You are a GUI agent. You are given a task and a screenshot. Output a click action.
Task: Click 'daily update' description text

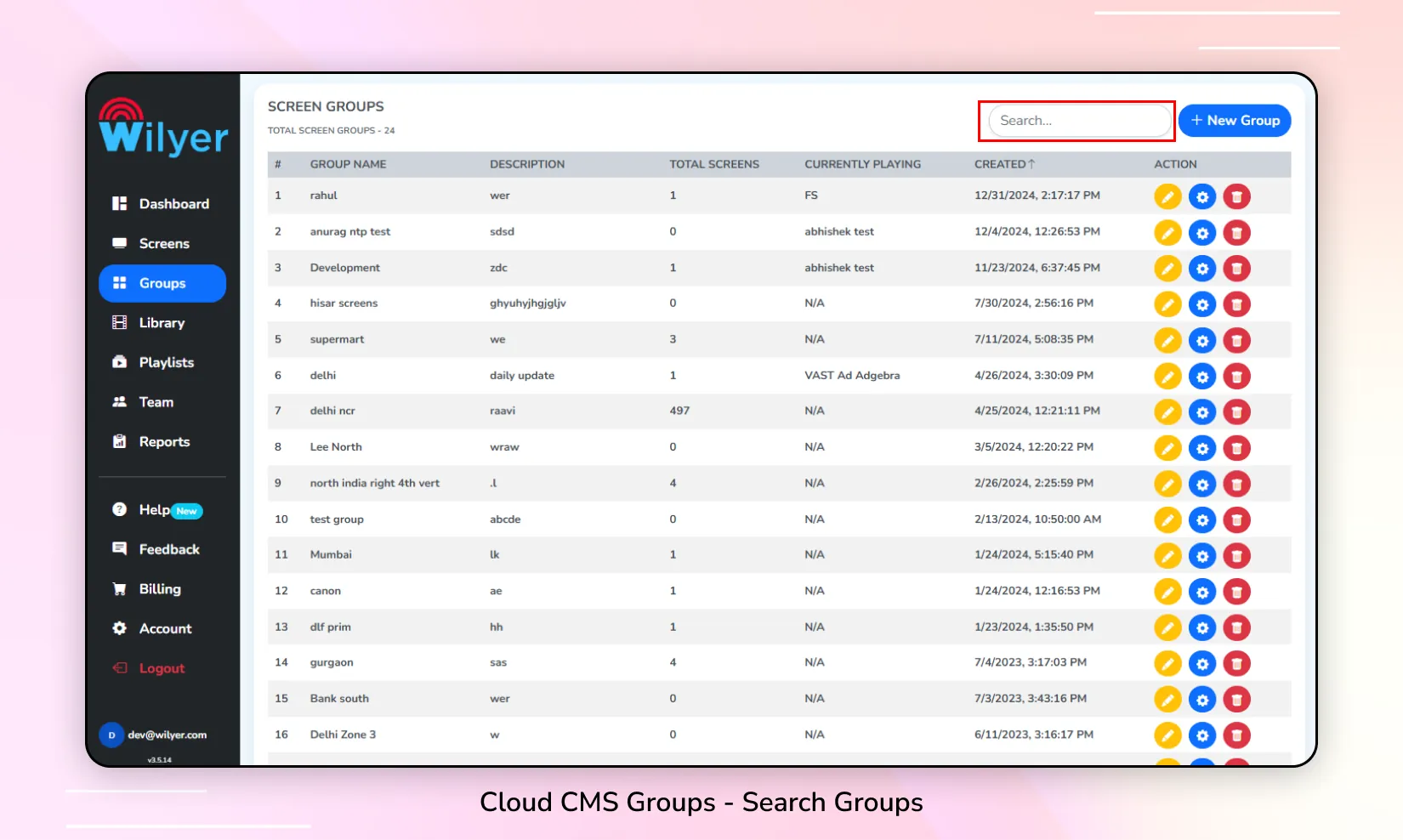[522, 376]
